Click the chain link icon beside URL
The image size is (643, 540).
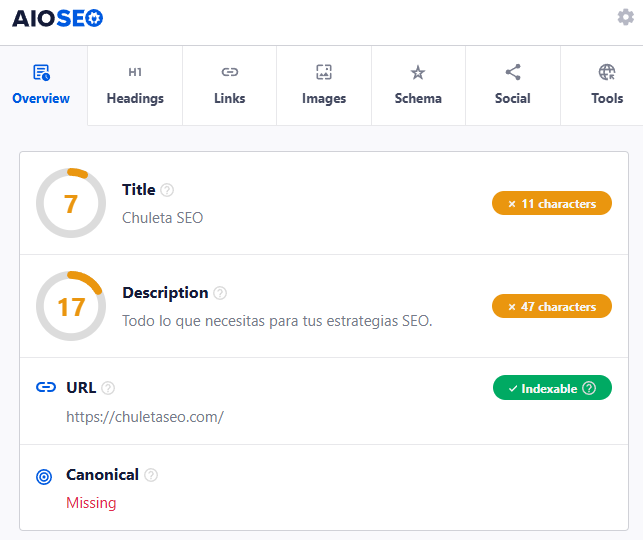(46, 387)
